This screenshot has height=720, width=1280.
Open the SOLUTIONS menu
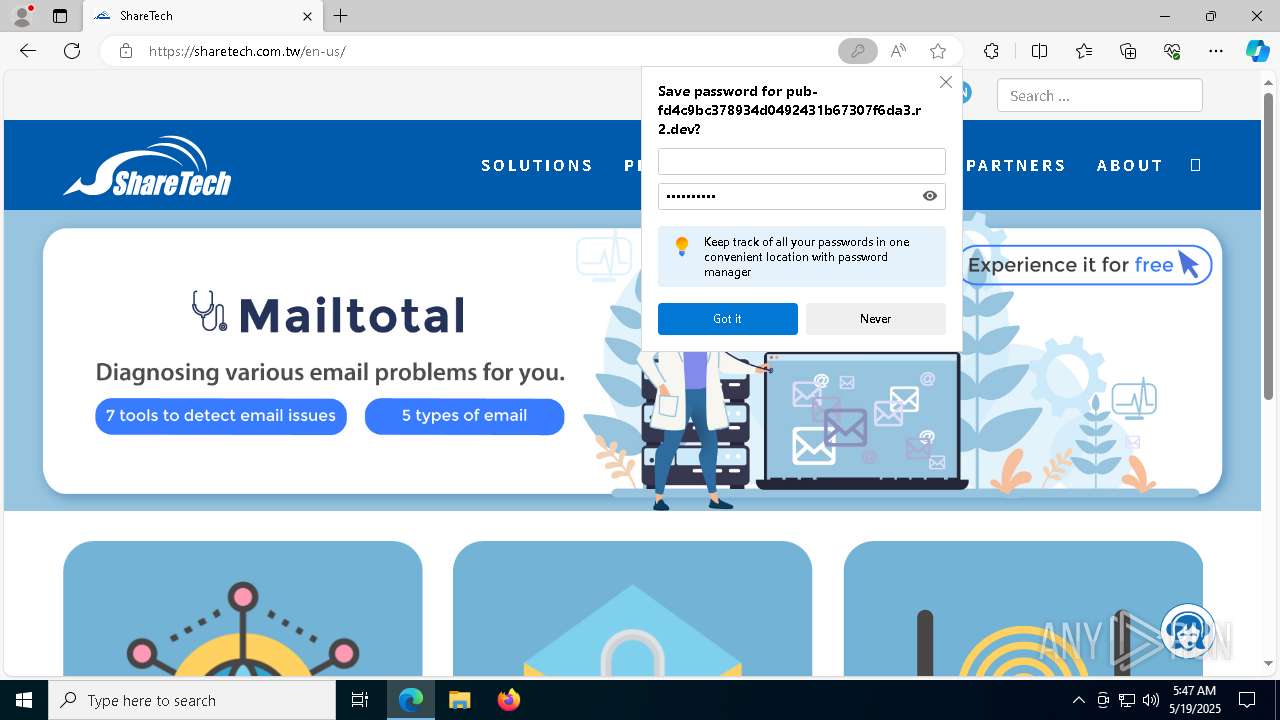pyautogui.click(x=537, y=165)
